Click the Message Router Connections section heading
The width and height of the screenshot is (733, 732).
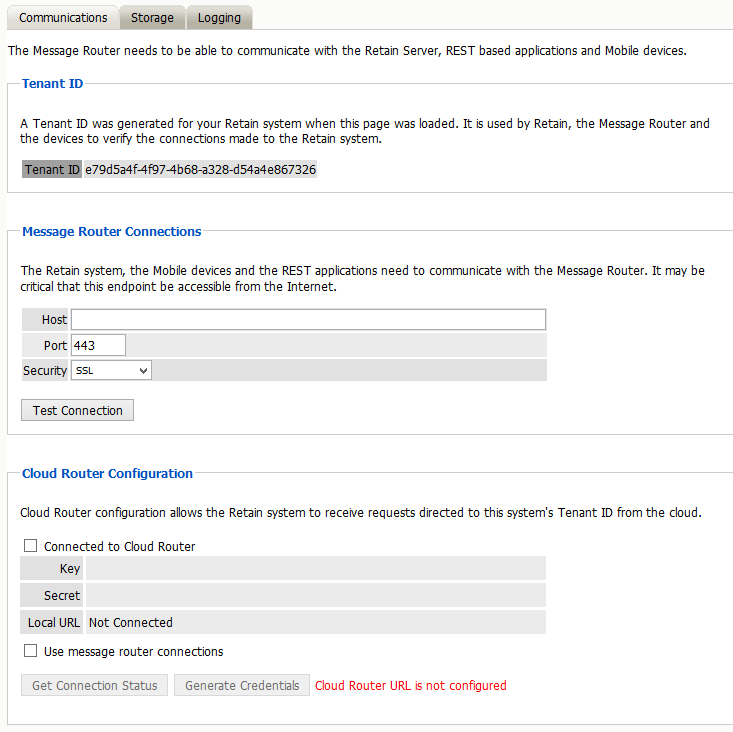tap(112, 232)
